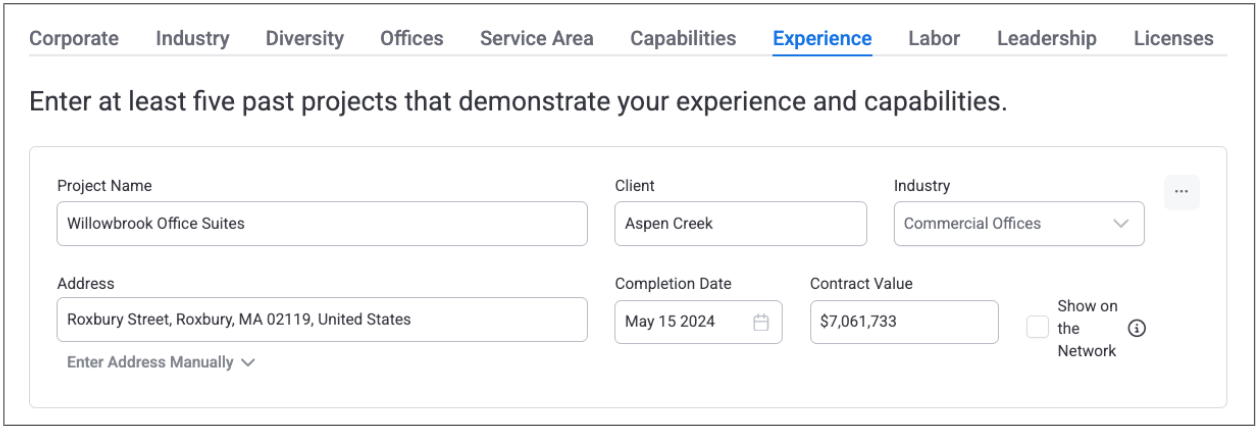
Task: Expand Enter Address Manually
Action: 160,362
